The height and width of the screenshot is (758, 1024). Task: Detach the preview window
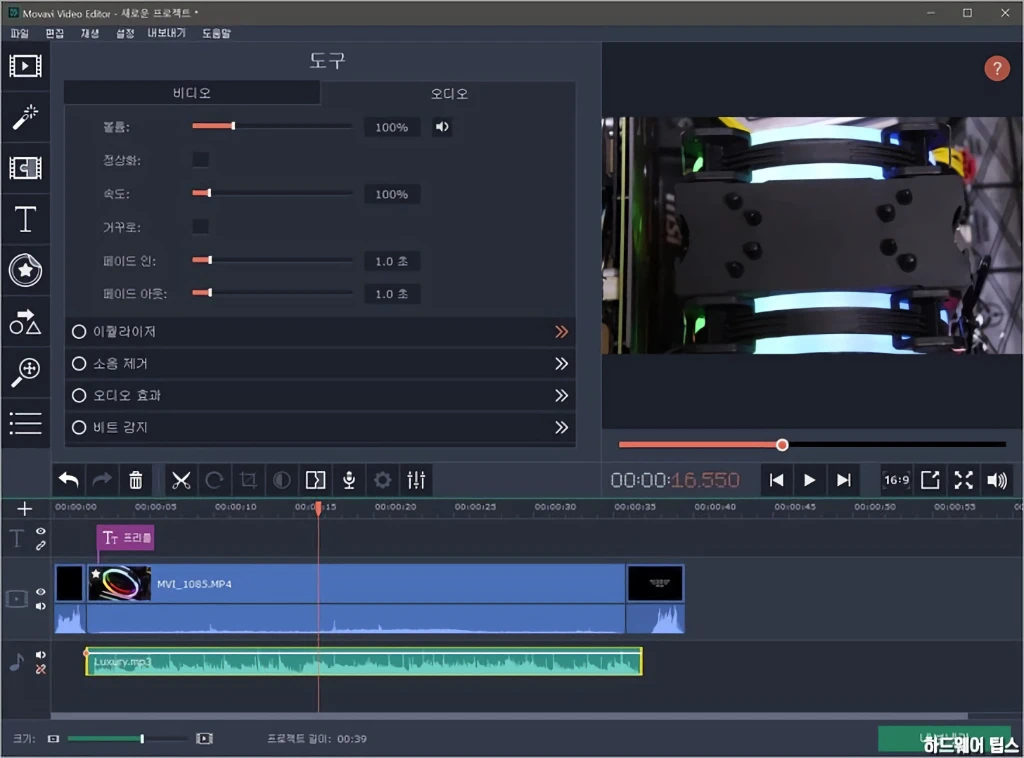pyautogui.click(x=930, y=481)
